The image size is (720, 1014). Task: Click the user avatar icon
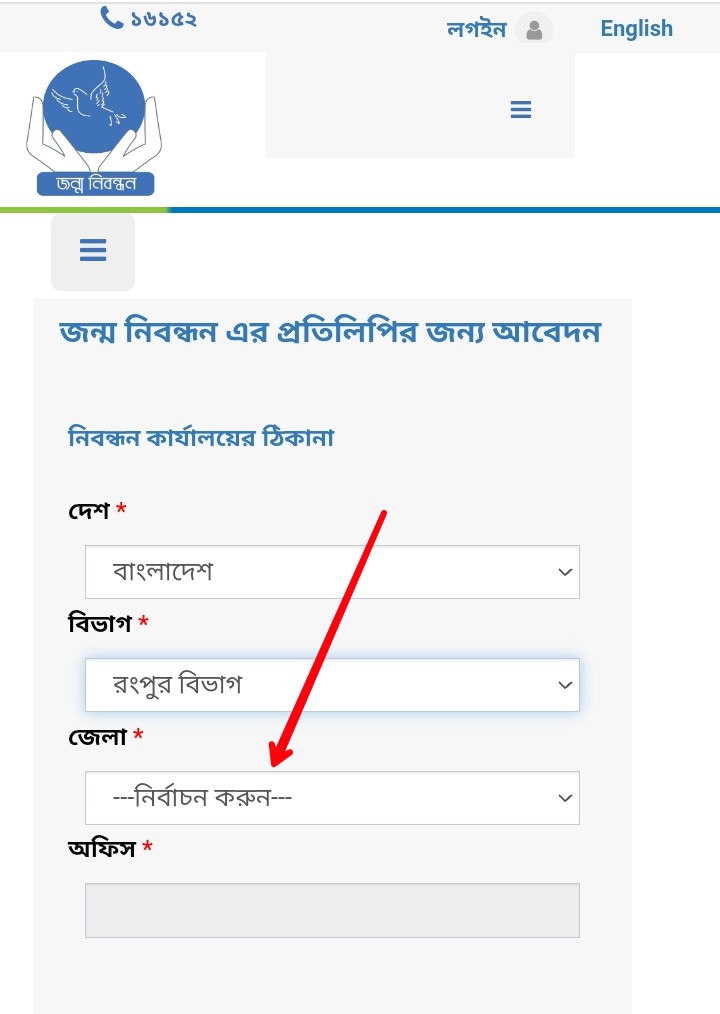[534, 30]
